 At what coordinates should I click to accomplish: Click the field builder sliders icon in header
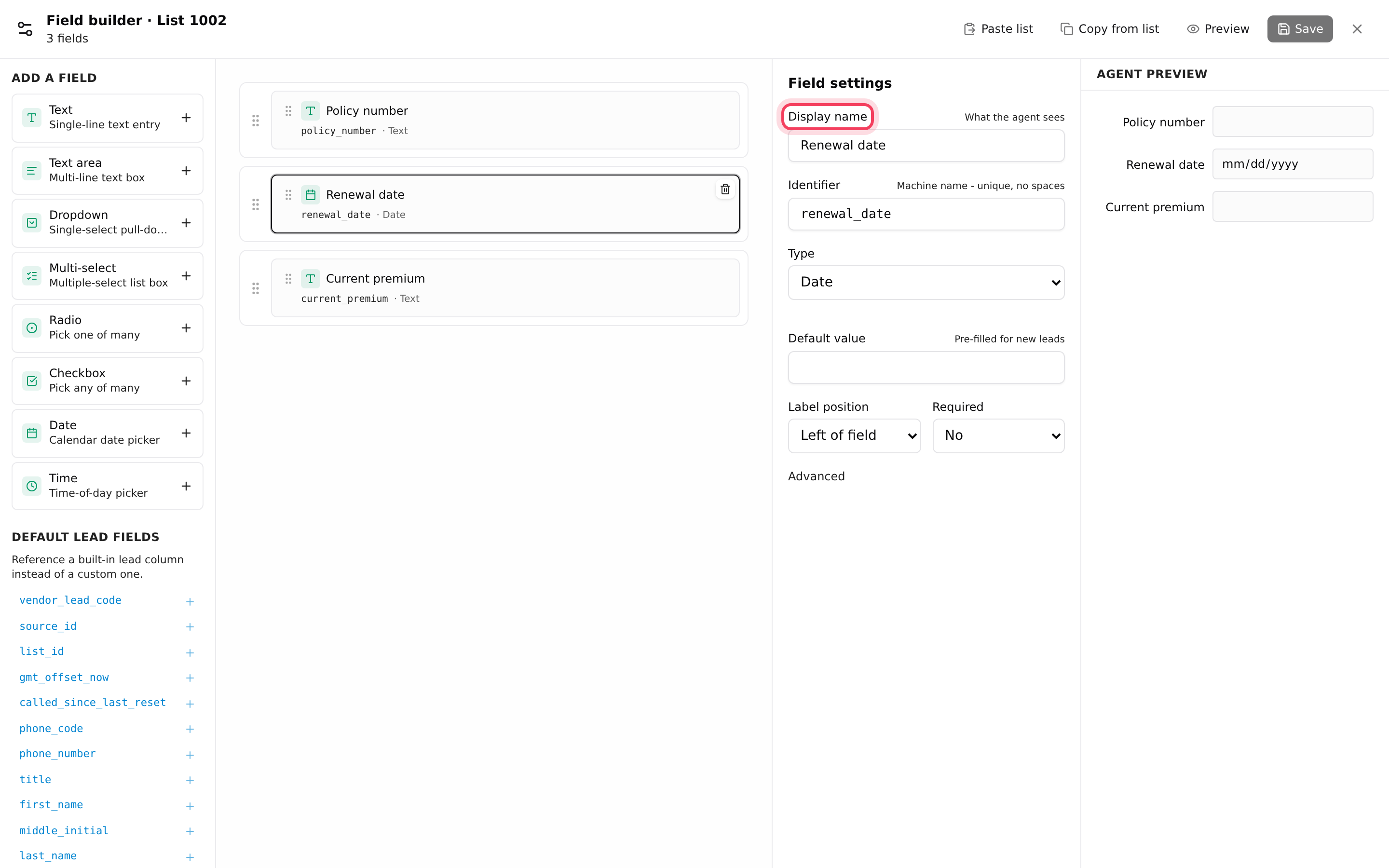coord(25,29)
